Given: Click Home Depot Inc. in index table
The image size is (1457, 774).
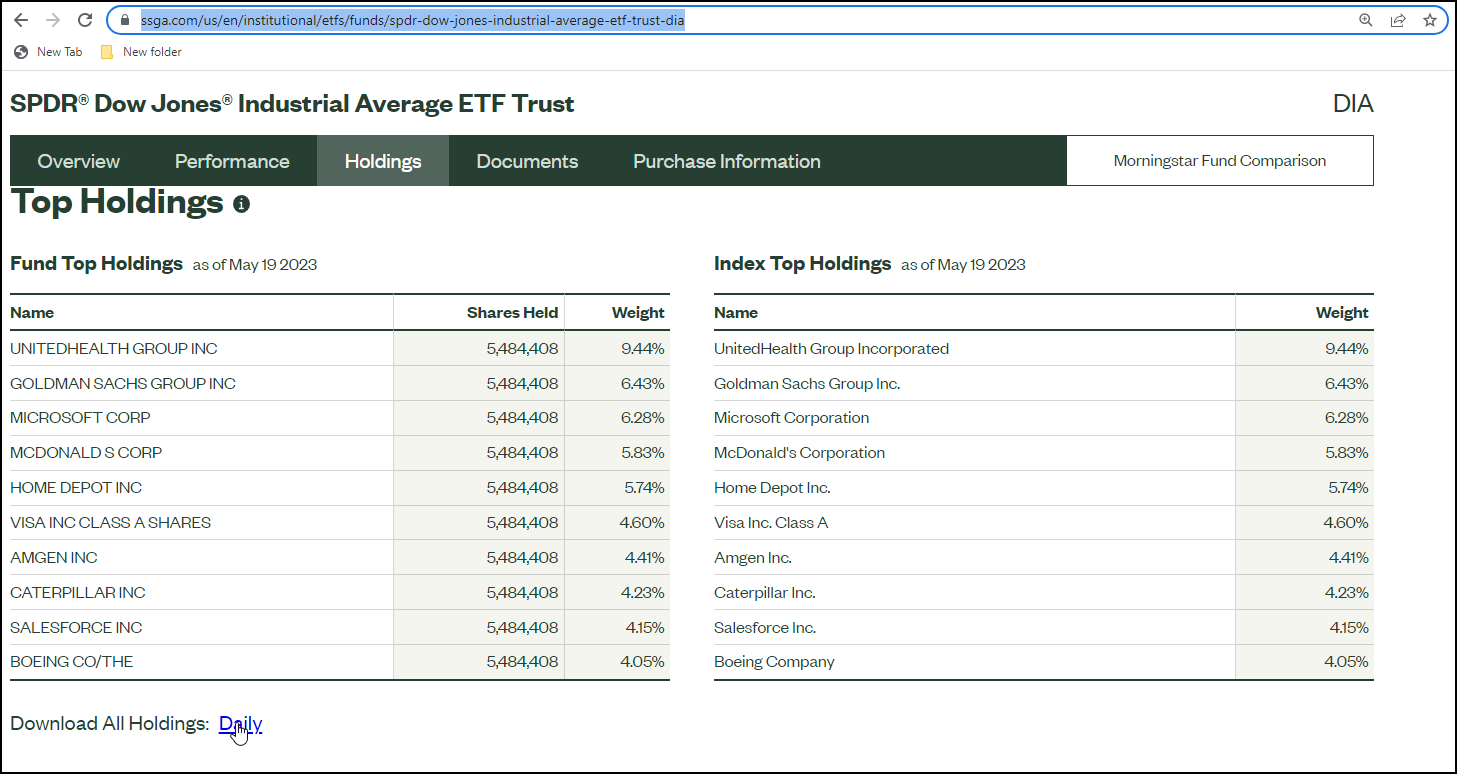Looking at the screenshot, I should pyautogui.click(x=772, y=488).
